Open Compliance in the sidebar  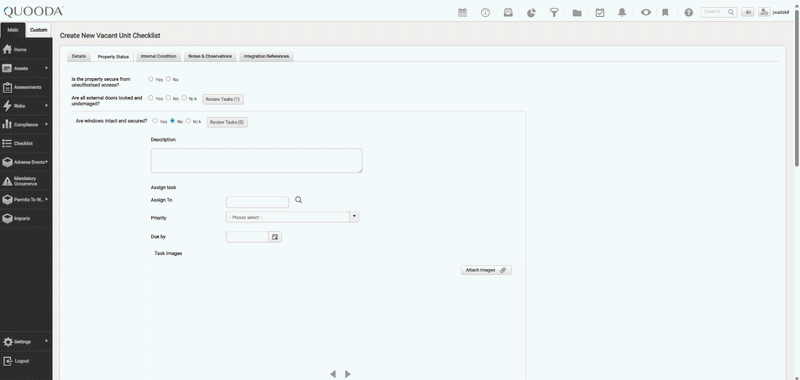(26, 124)
